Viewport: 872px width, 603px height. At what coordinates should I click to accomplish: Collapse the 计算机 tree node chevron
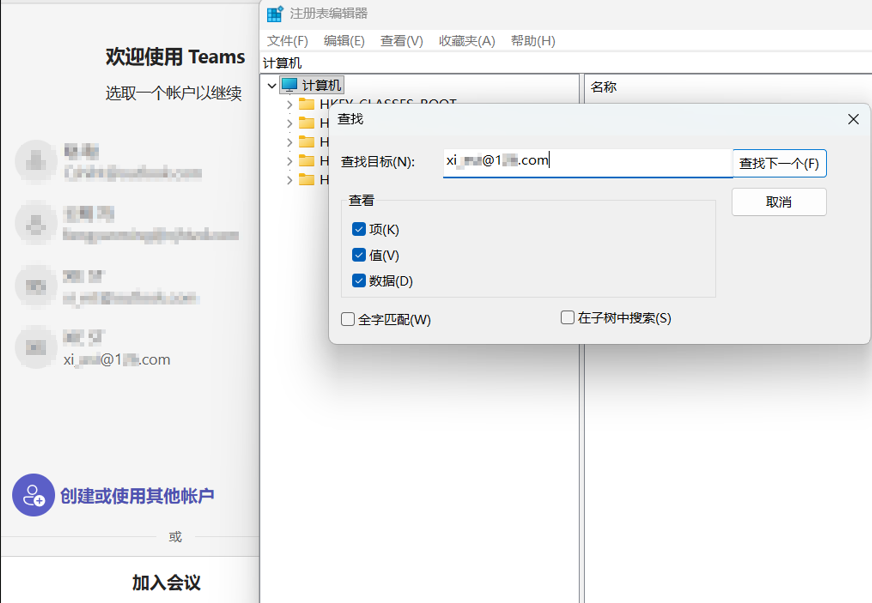pos(270,84)
